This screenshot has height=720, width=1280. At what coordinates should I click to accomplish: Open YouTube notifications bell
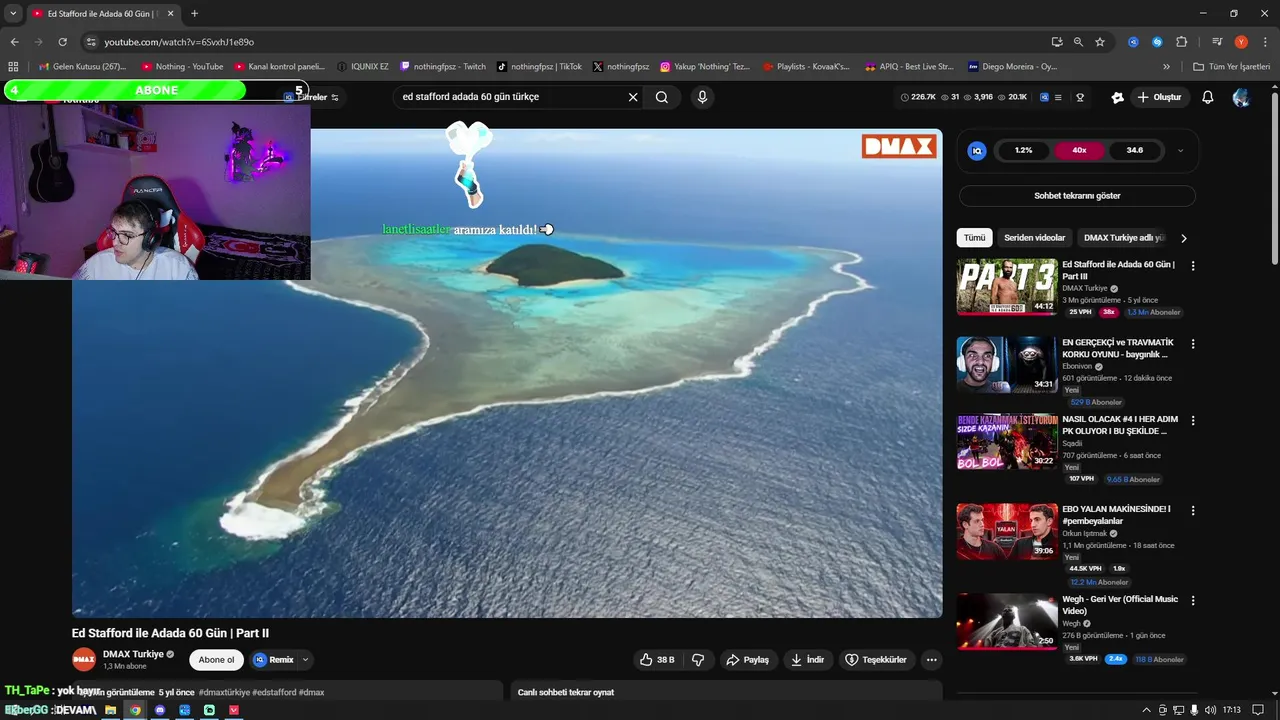(x=1208, y=97)
